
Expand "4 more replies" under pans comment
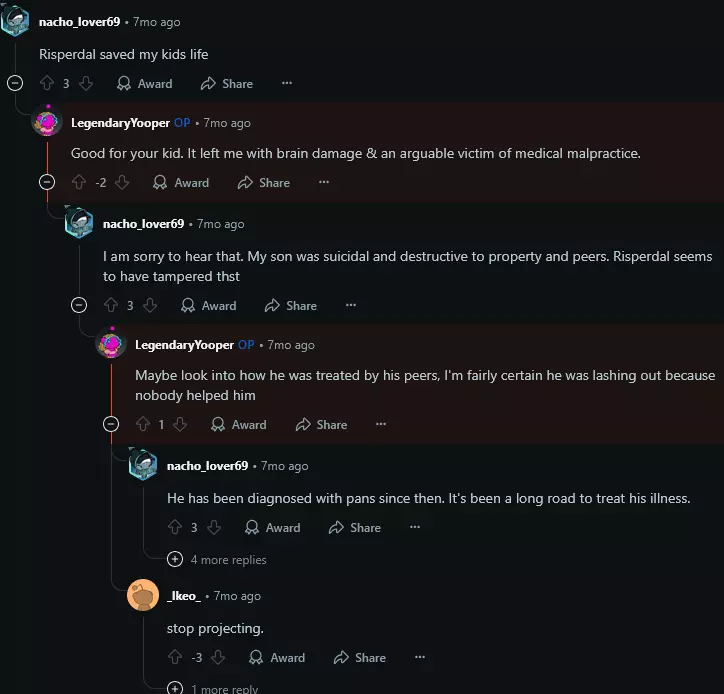click(175, 560)
